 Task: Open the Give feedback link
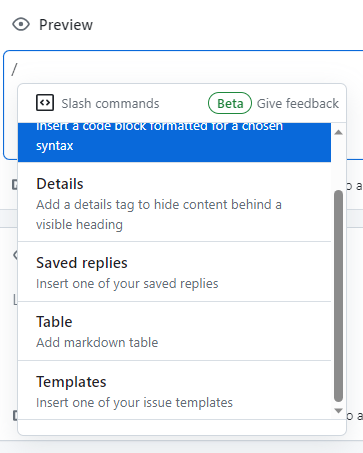(298, 103)
